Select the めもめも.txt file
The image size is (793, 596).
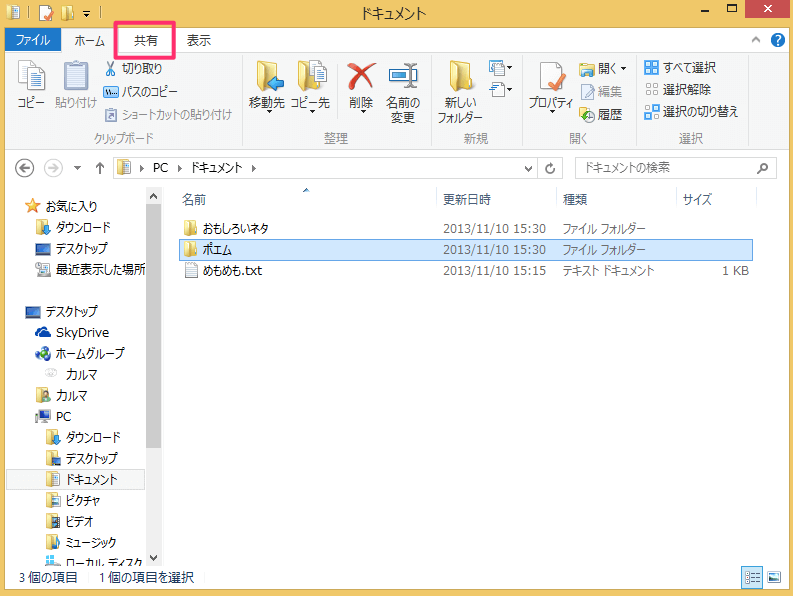(x=465, y=271)
